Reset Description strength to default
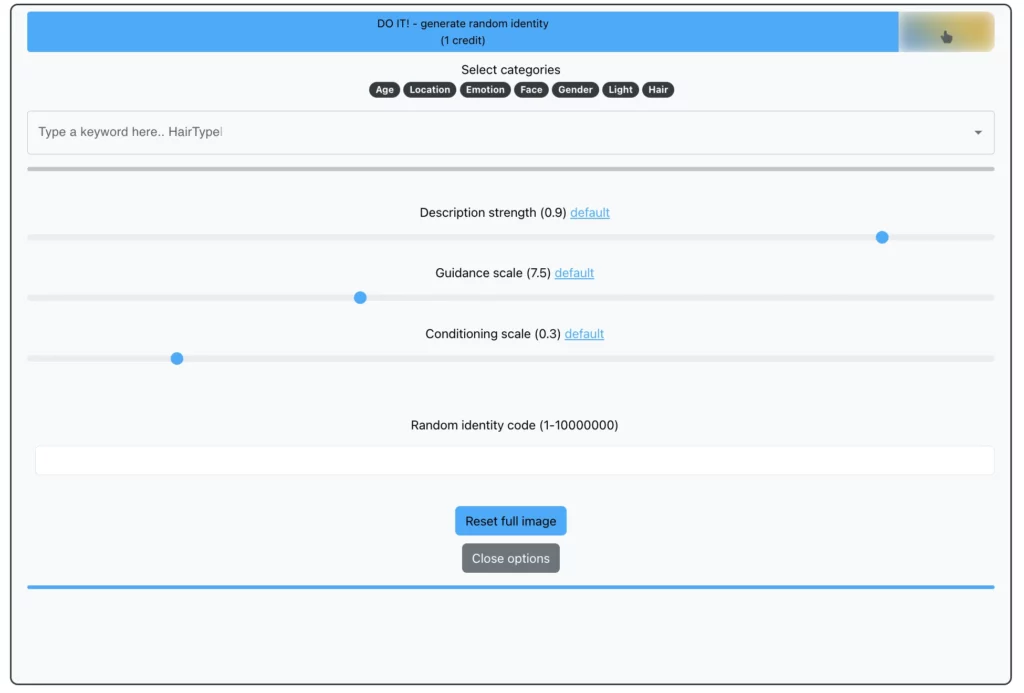1024x693 pixels. coord(589,212)
